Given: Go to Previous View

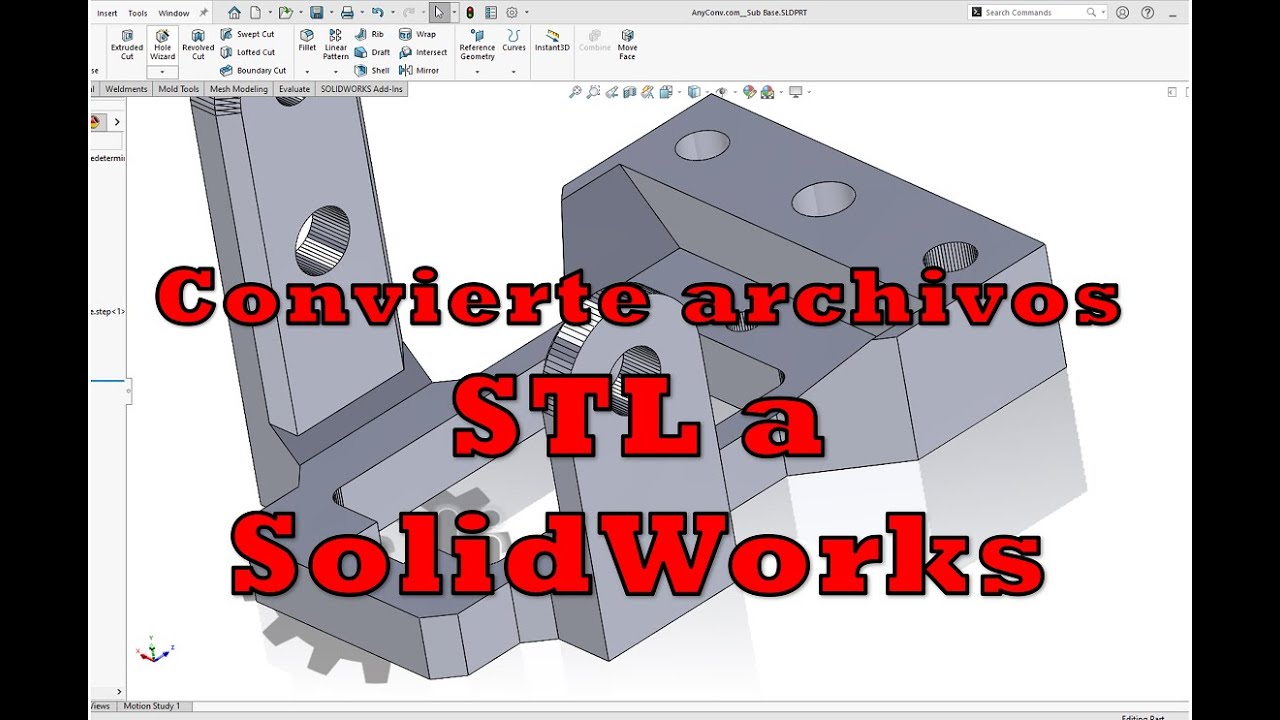Looking at the screenshot, I should tap(612, 92).
